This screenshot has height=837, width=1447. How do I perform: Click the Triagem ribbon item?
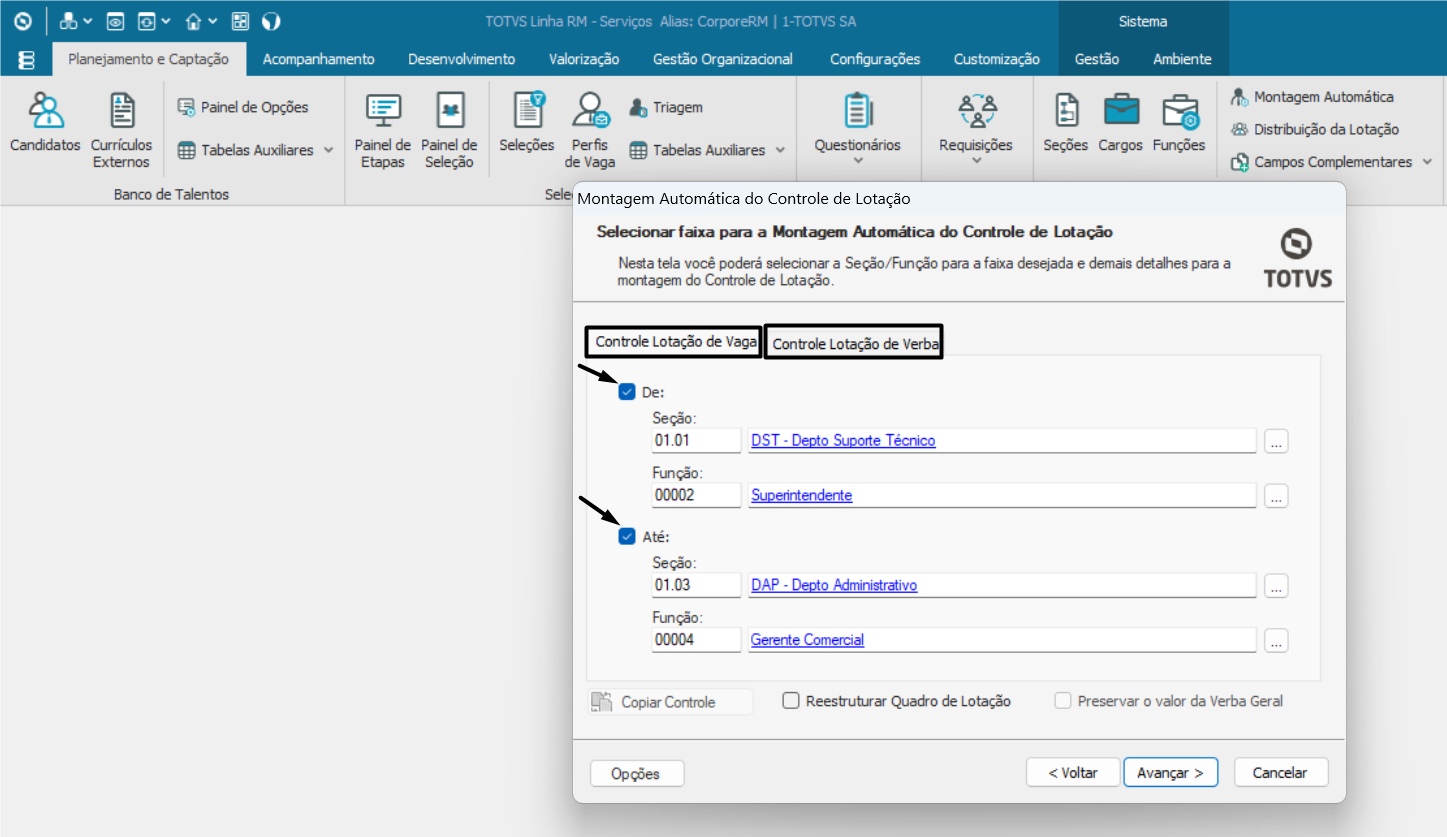[666, 107]
